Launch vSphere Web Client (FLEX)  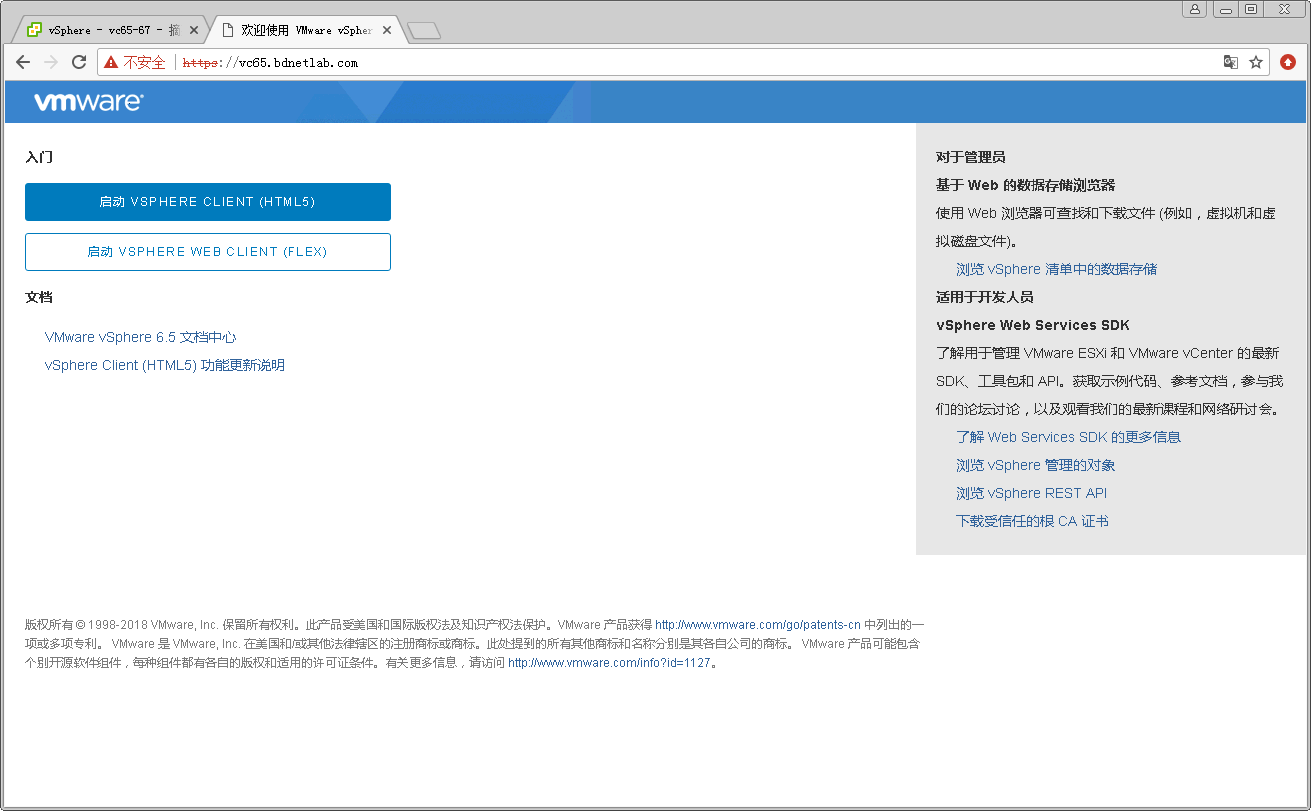click(208, 252)
